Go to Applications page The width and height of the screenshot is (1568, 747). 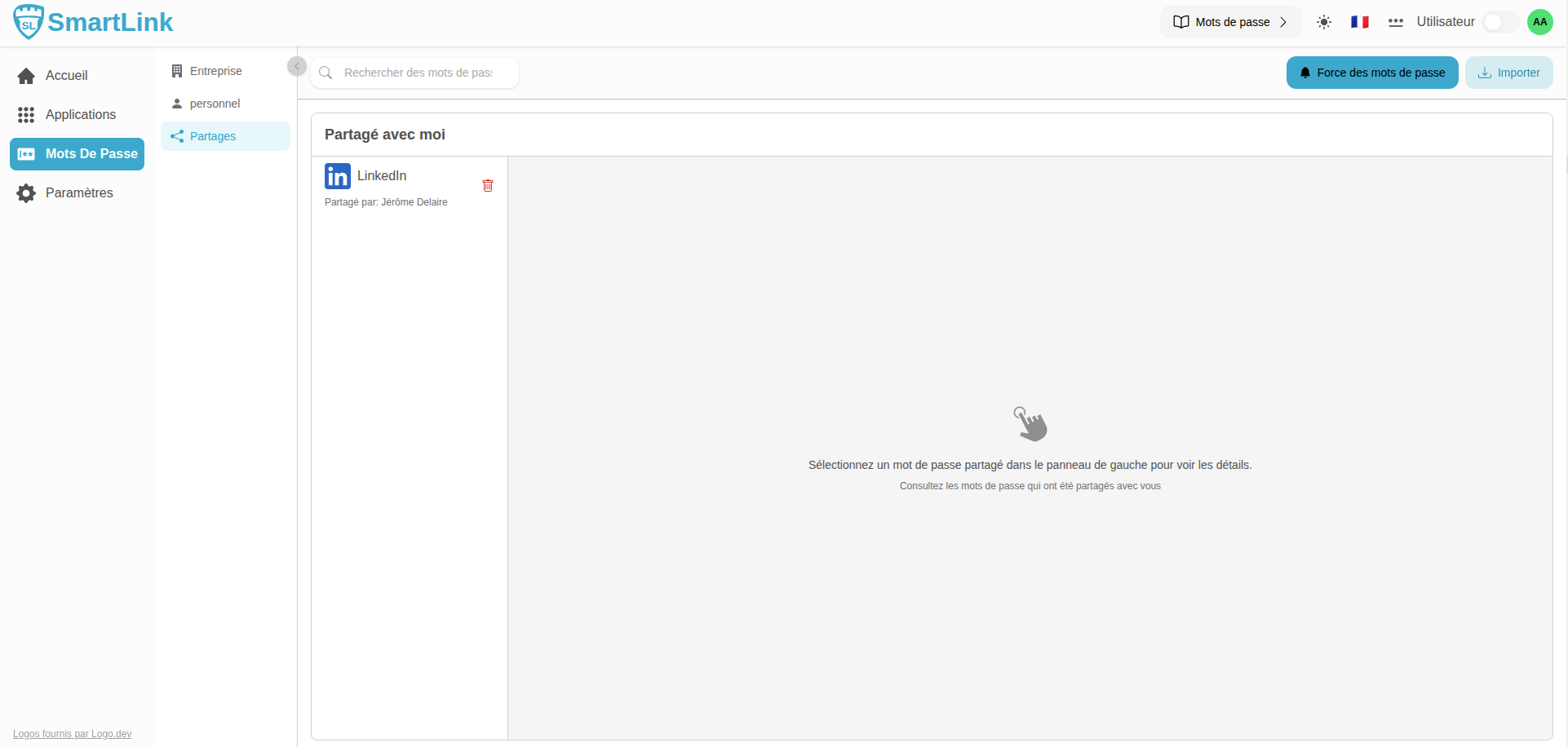pyautogui.click(x=80, y=115)
